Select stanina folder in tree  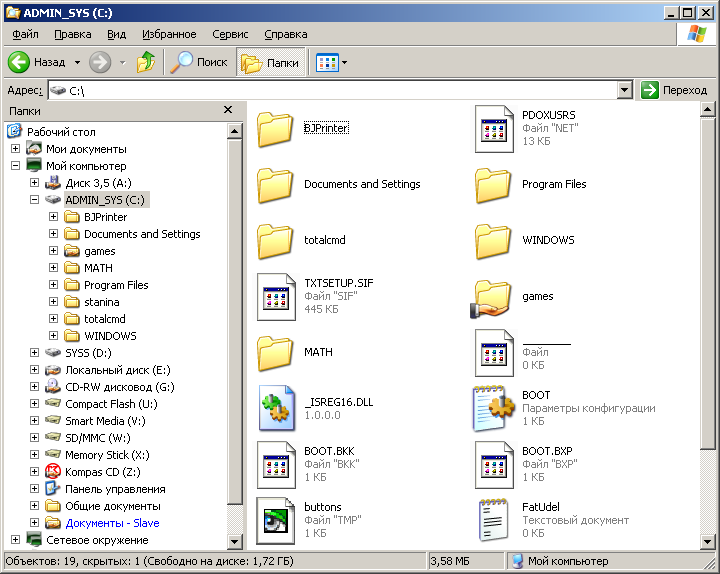coord(101,302)
